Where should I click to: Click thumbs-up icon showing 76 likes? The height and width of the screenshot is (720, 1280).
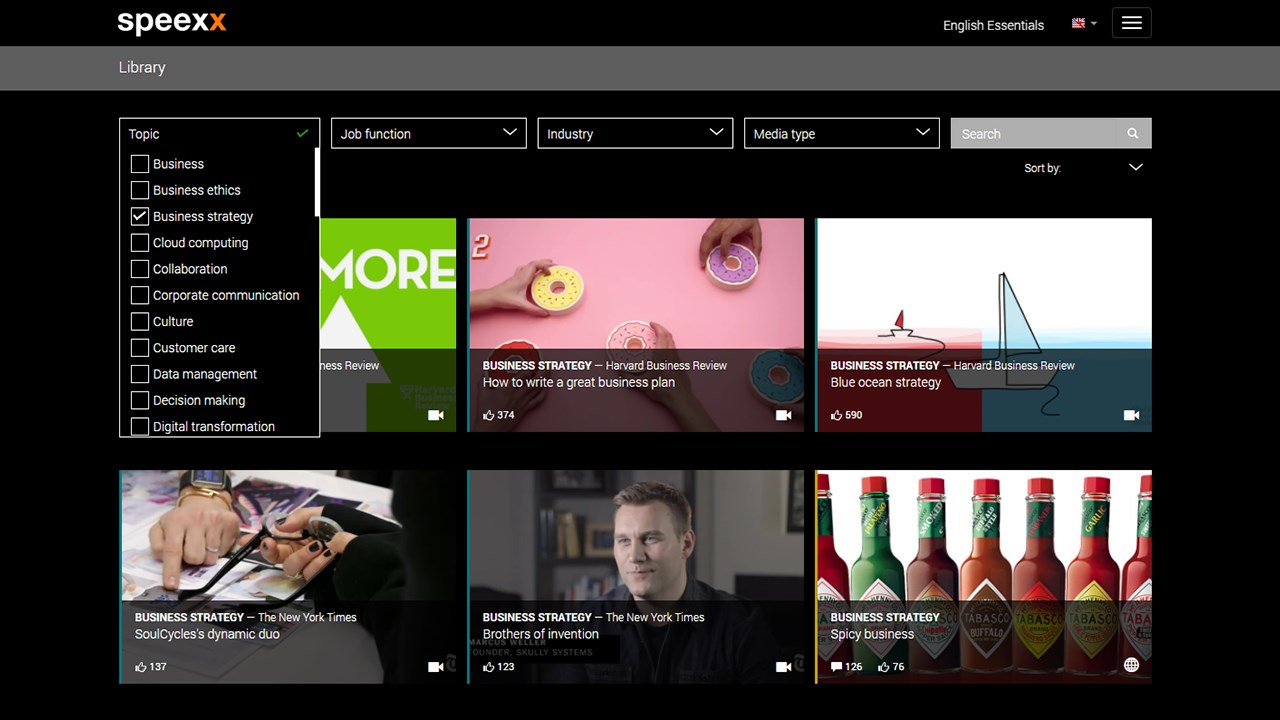pyautogui.click(x=884, y=667)
